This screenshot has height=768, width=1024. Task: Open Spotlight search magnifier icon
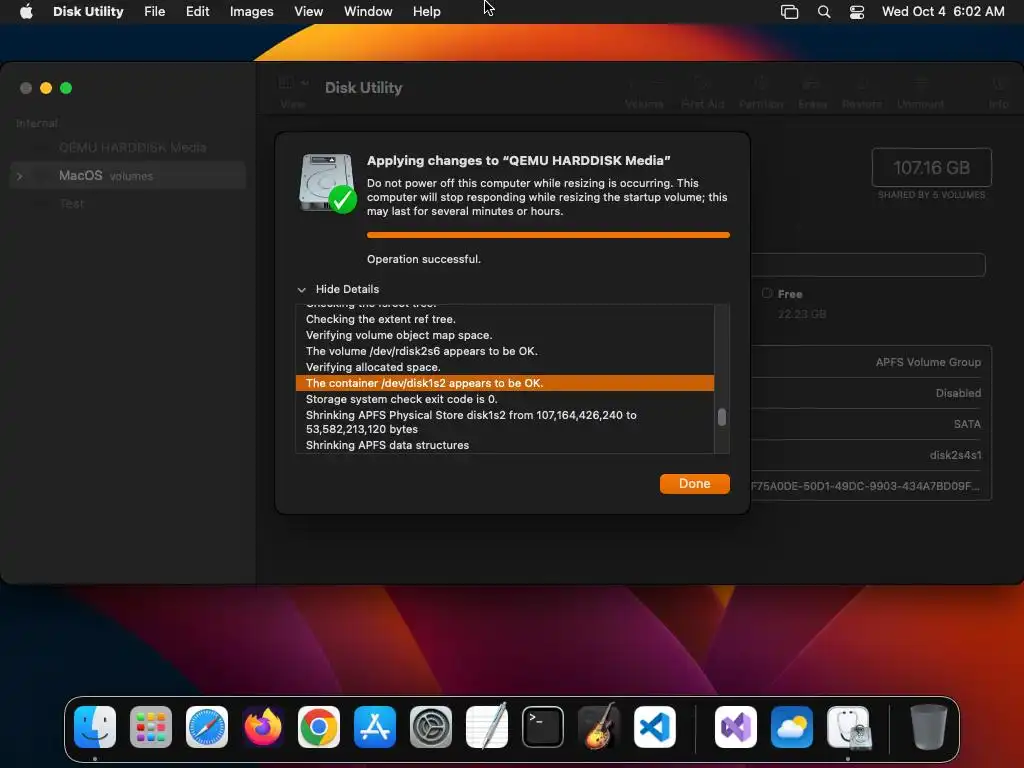pos(824,12)
